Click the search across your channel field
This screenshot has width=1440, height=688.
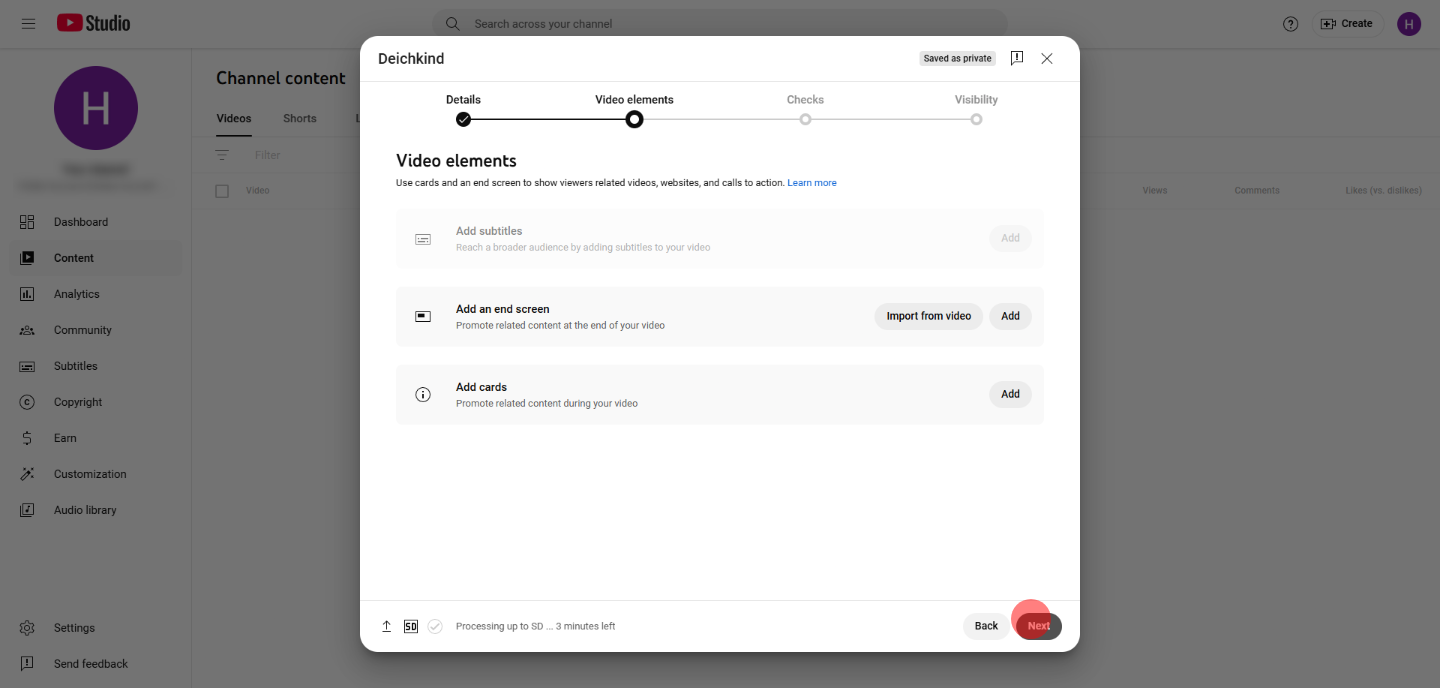coord(720,24)
